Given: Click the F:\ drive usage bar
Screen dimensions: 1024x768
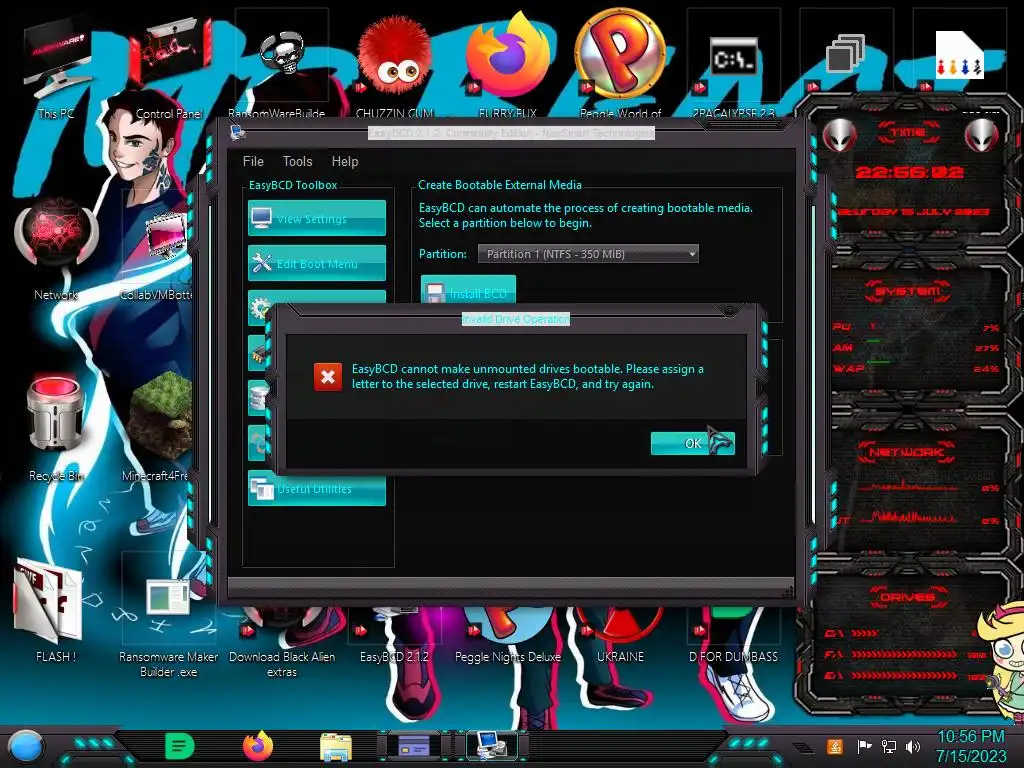Looking at the screenshot, I should click(x=903, y=654).
